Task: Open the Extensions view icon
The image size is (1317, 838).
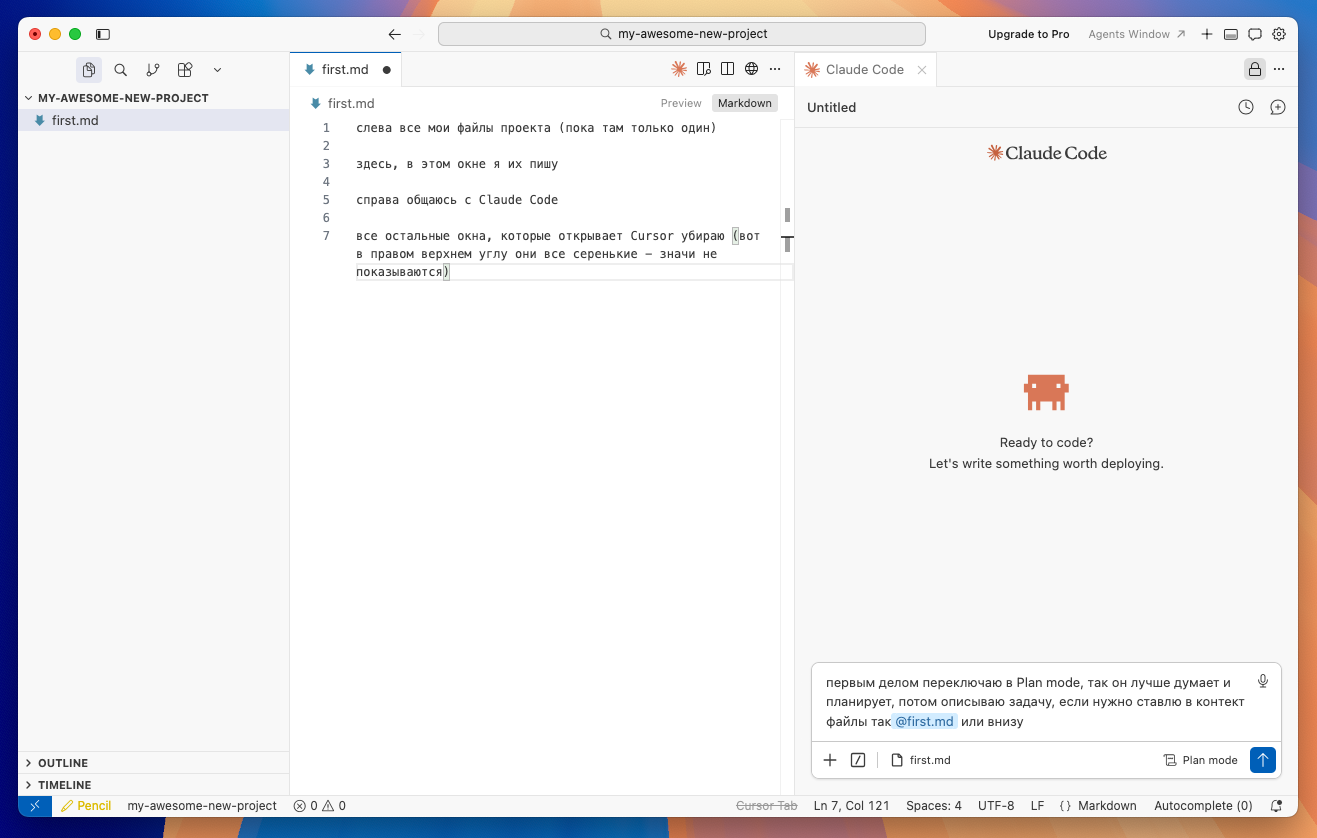Action: coord(184,70)
